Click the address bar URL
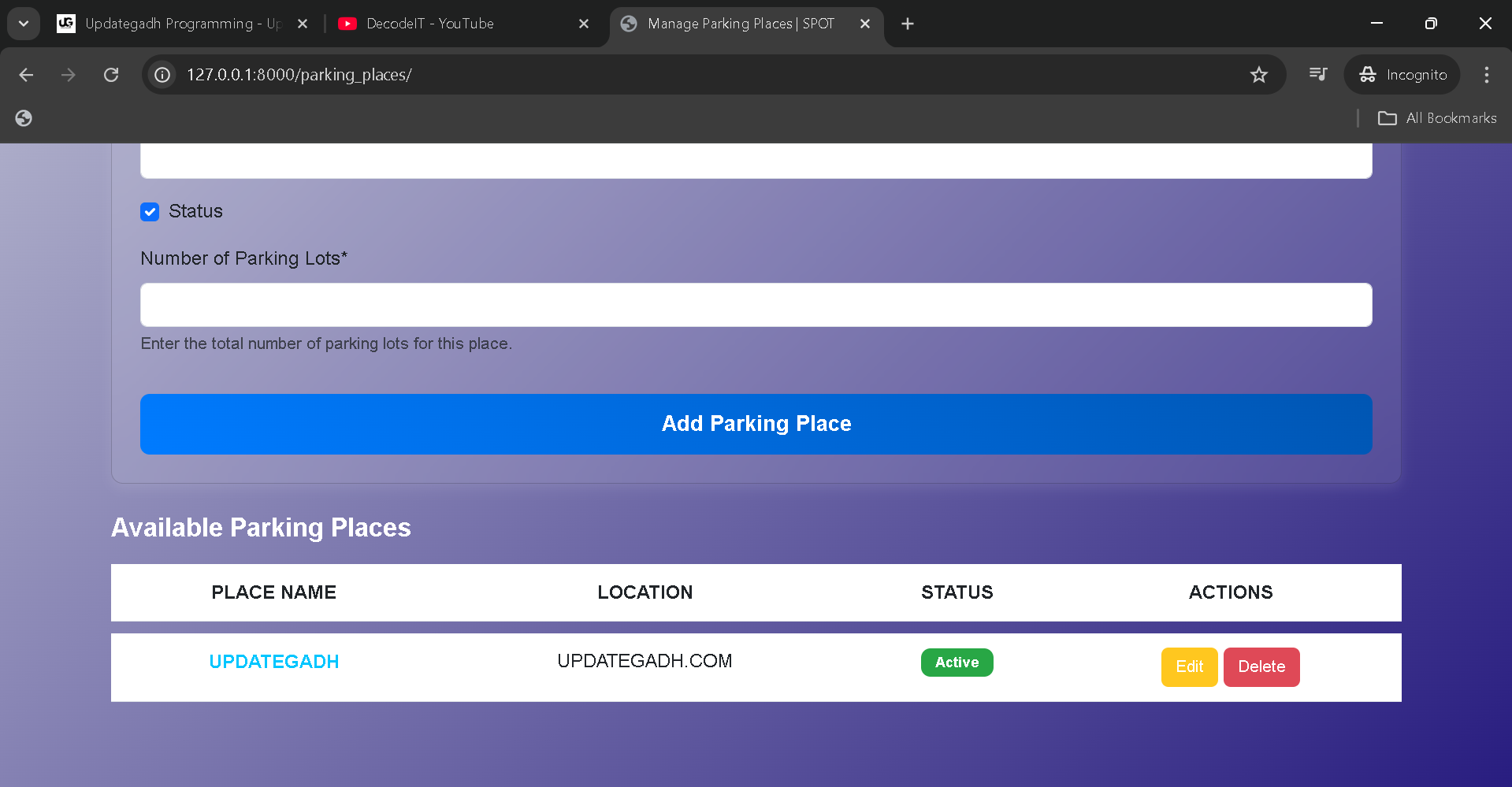This screenshot has width=1512, height=787. pyautogui.click(x=299, y=75)
